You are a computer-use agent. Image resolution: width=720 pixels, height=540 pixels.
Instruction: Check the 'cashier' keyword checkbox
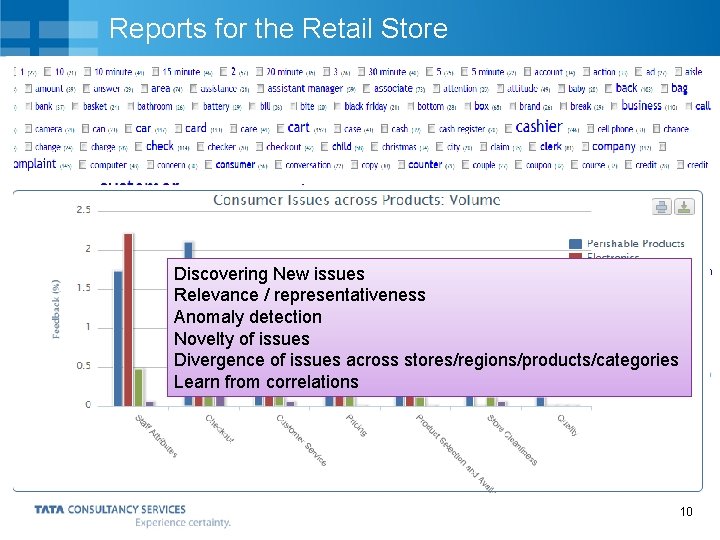(x=509, y=129)
